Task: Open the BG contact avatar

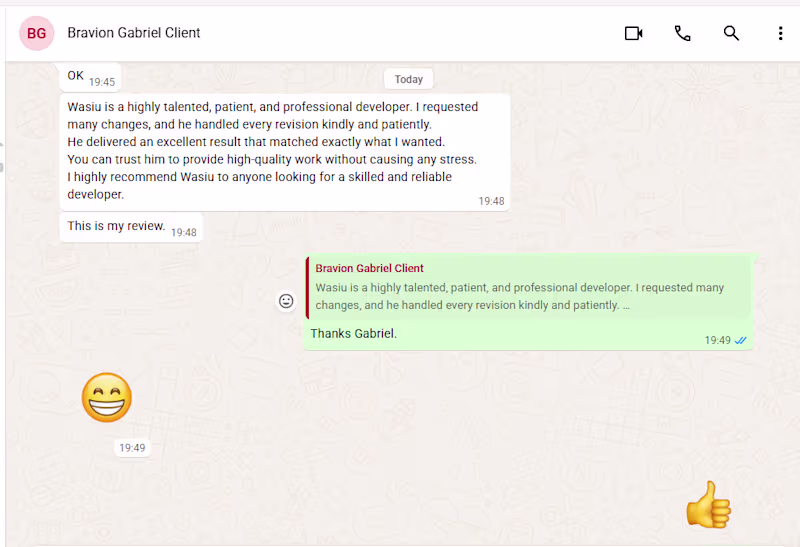Action: coord(37,33)
